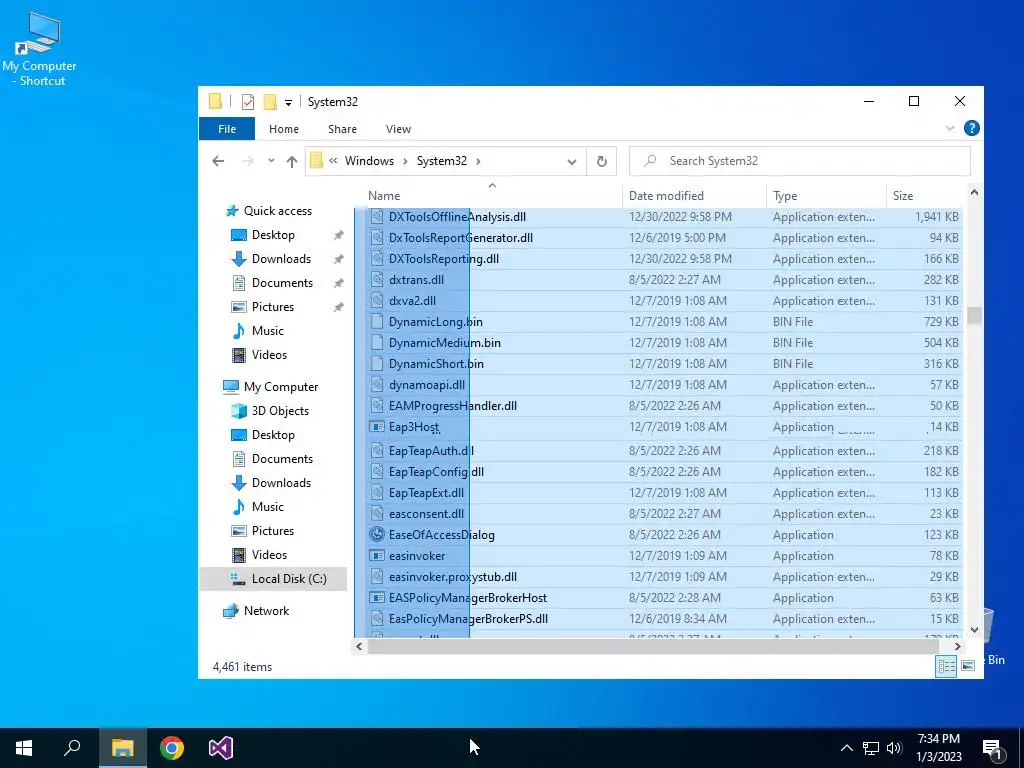Click the EaseOfAccessDialog application icon
The height and width of the screenshot is (768, 1024).
[377, 534]
